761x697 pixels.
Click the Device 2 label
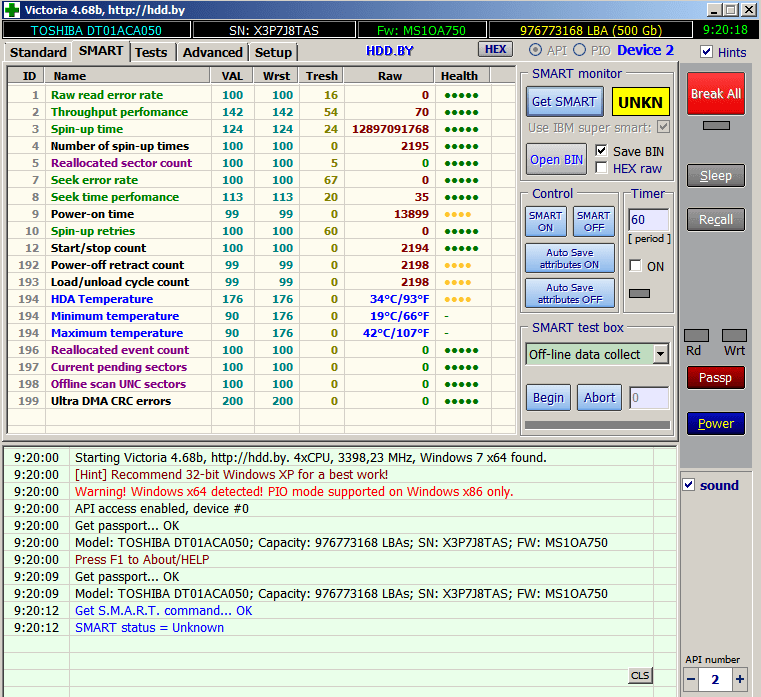pos(645,50)
